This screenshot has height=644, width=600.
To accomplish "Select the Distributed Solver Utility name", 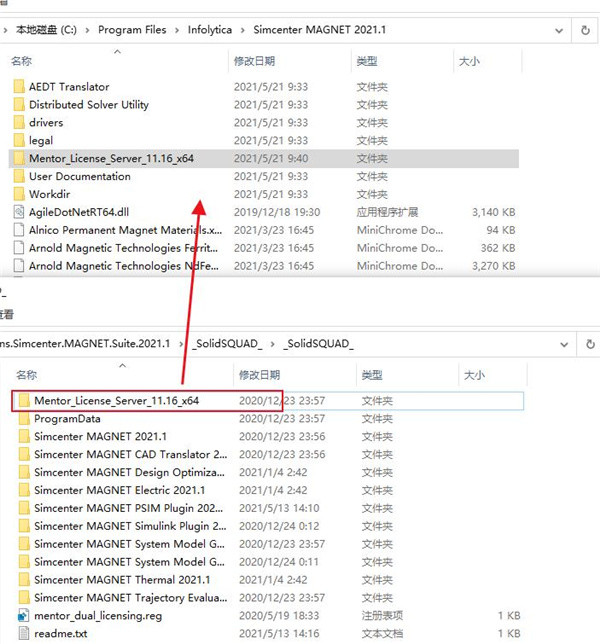I will pyautogui.click(x=89, y=105).
